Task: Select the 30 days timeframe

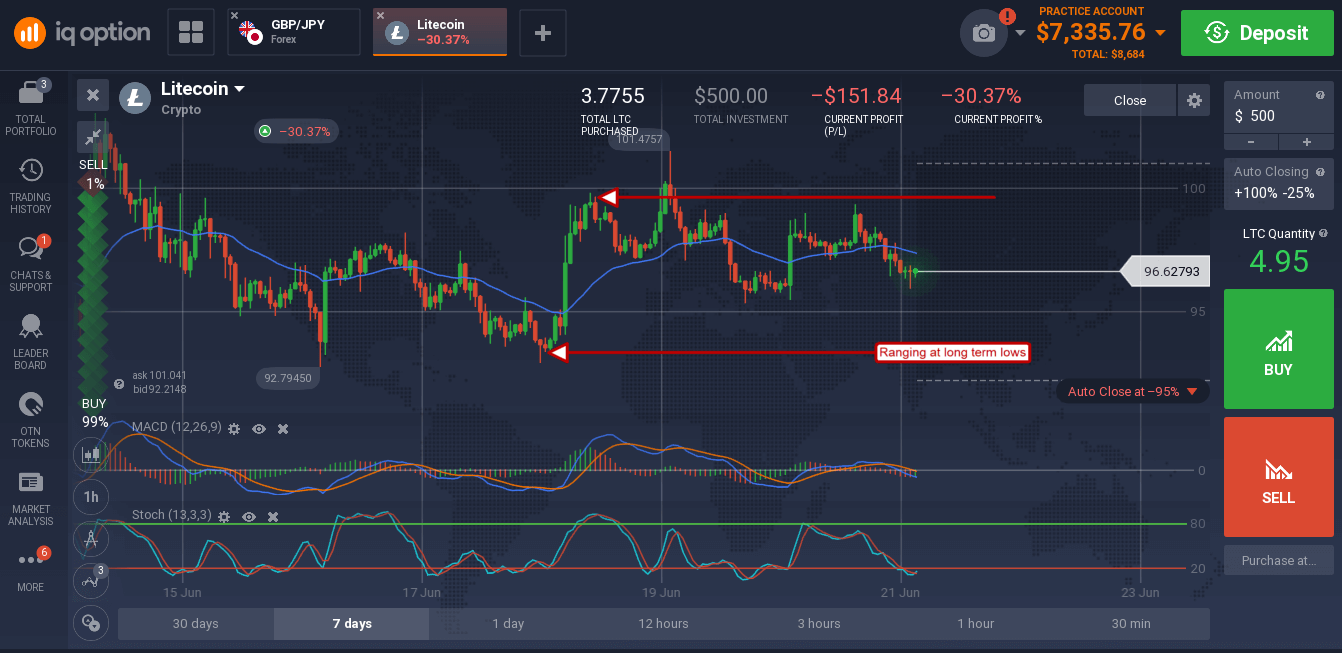Action: [x=196, y=624]
